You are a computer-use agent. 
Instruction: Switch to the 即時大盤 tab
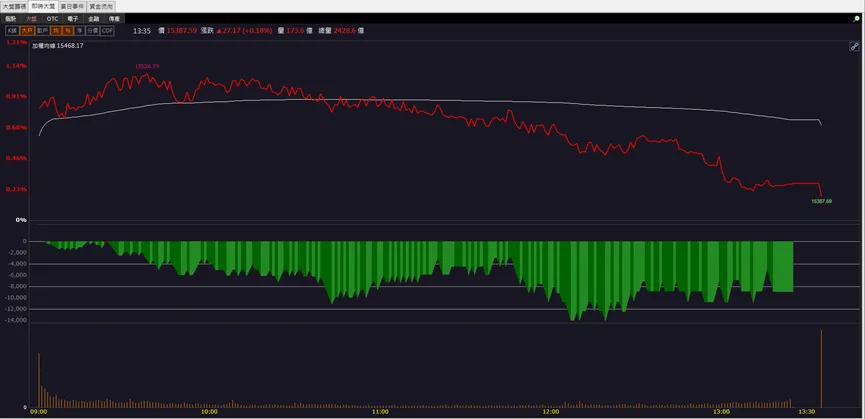pyautogui.click(x=43, y=6)
